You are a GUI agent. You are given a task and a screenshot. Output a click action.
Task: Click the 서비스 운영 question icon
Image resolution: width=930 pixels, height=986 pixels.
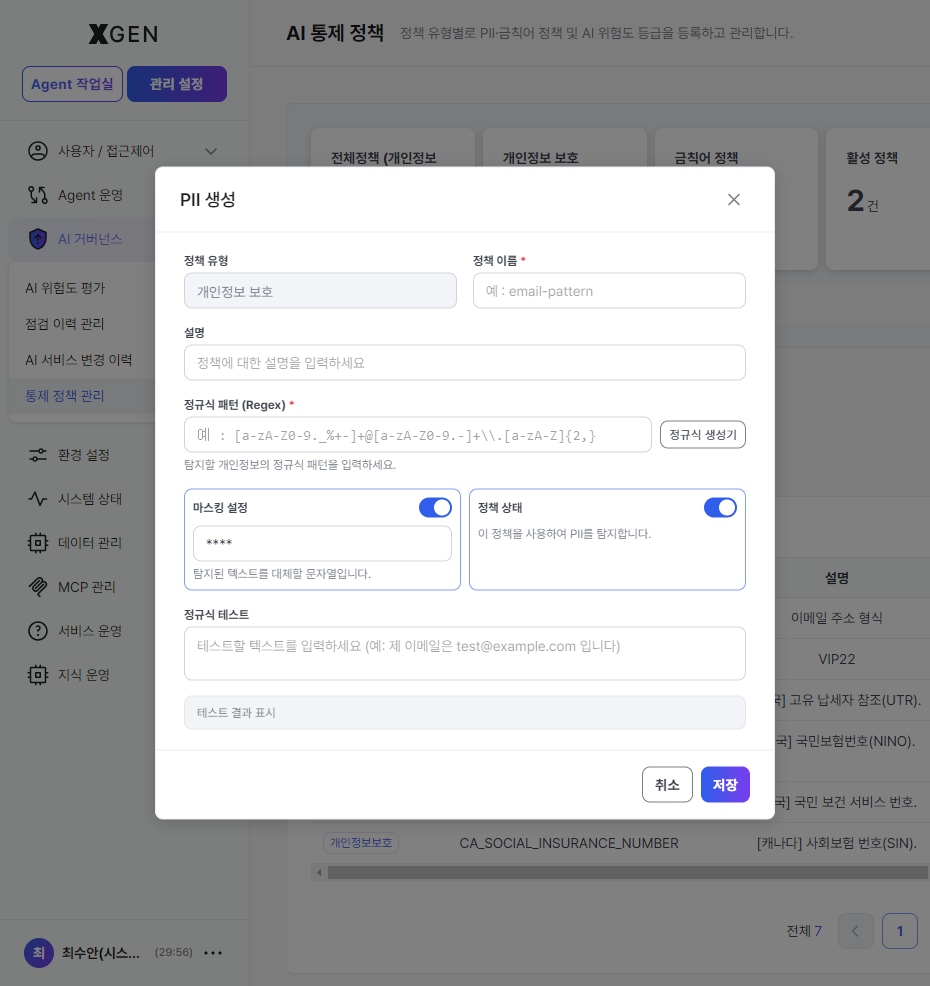pos(38,631)
